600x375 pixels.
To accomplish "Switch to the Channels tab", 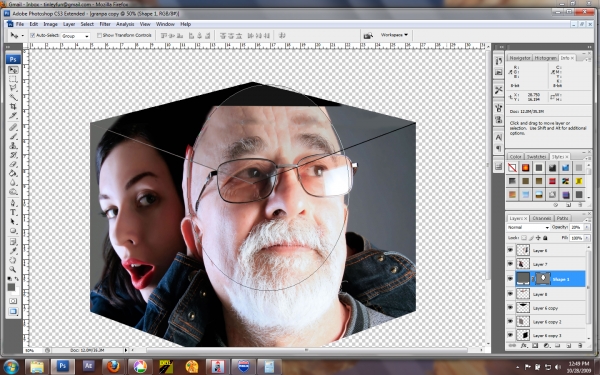I will [x=542, y=218].
